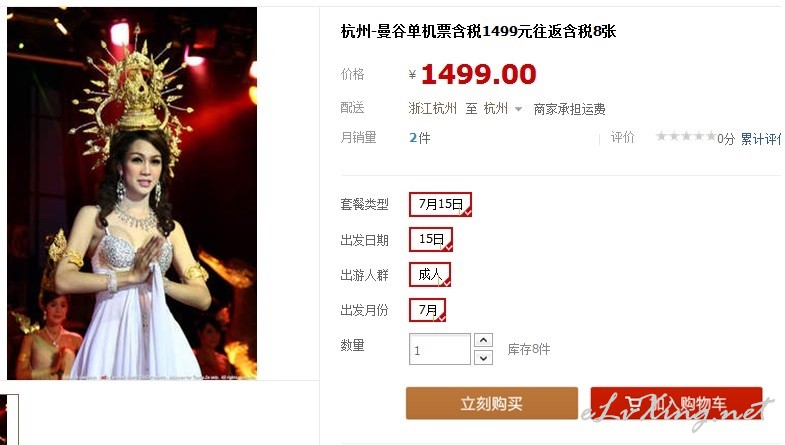Open the 累计评价 cumulative reviews link
Screen dimensions: 785x445
pyautogui.click(x=762, y=139)
